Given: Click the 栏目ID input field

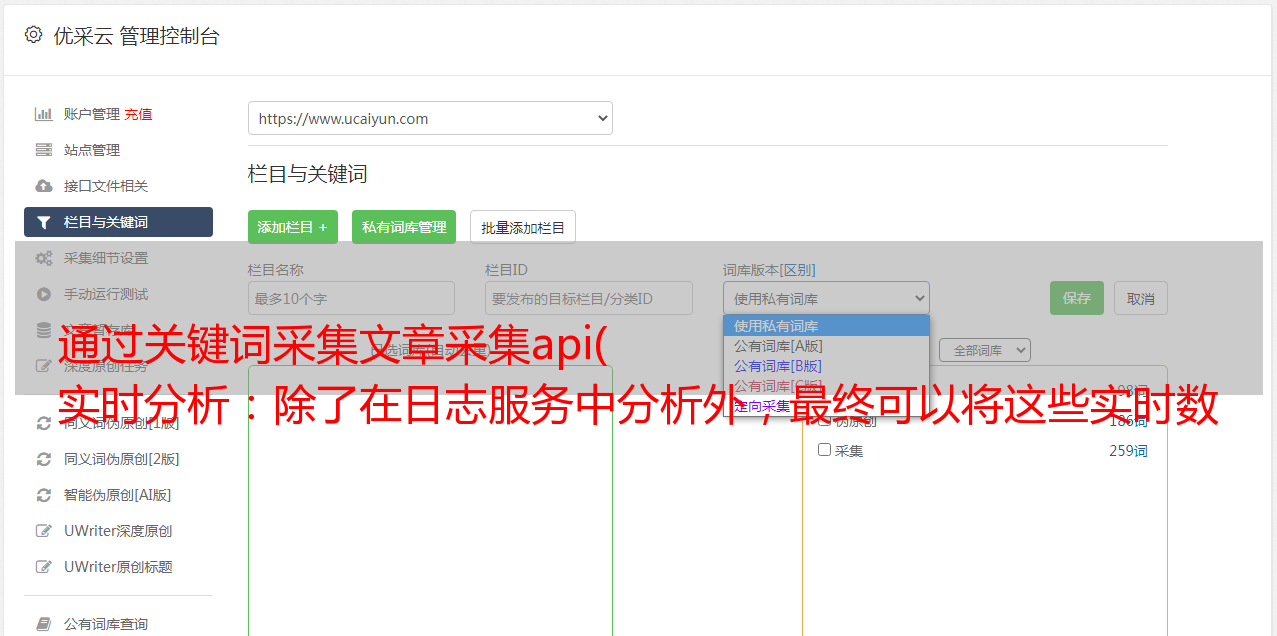Looking at the screenshot, I should click(589, 298).
